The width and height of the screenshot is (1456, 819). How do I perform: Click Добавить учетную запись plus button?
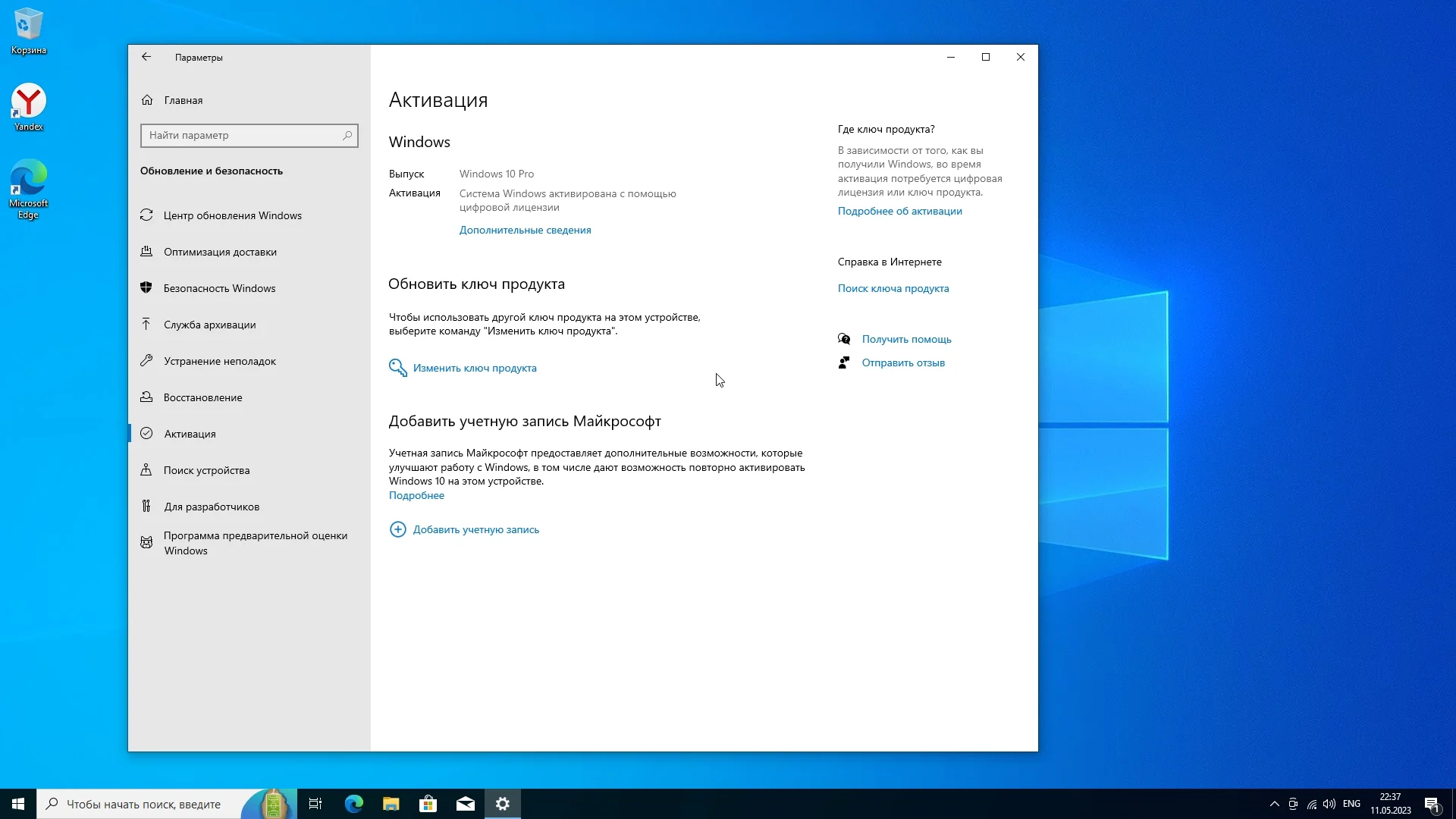coord(398,529)
